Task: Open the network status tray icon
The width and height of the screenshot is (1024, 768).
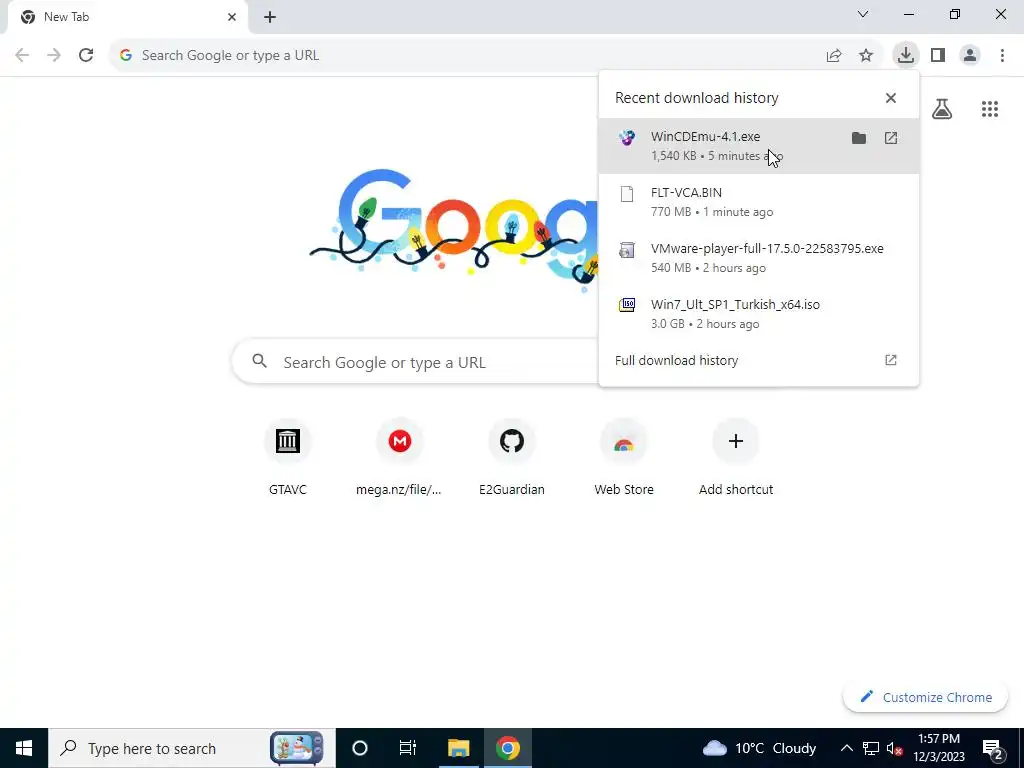Action: [x=871, y=748]
